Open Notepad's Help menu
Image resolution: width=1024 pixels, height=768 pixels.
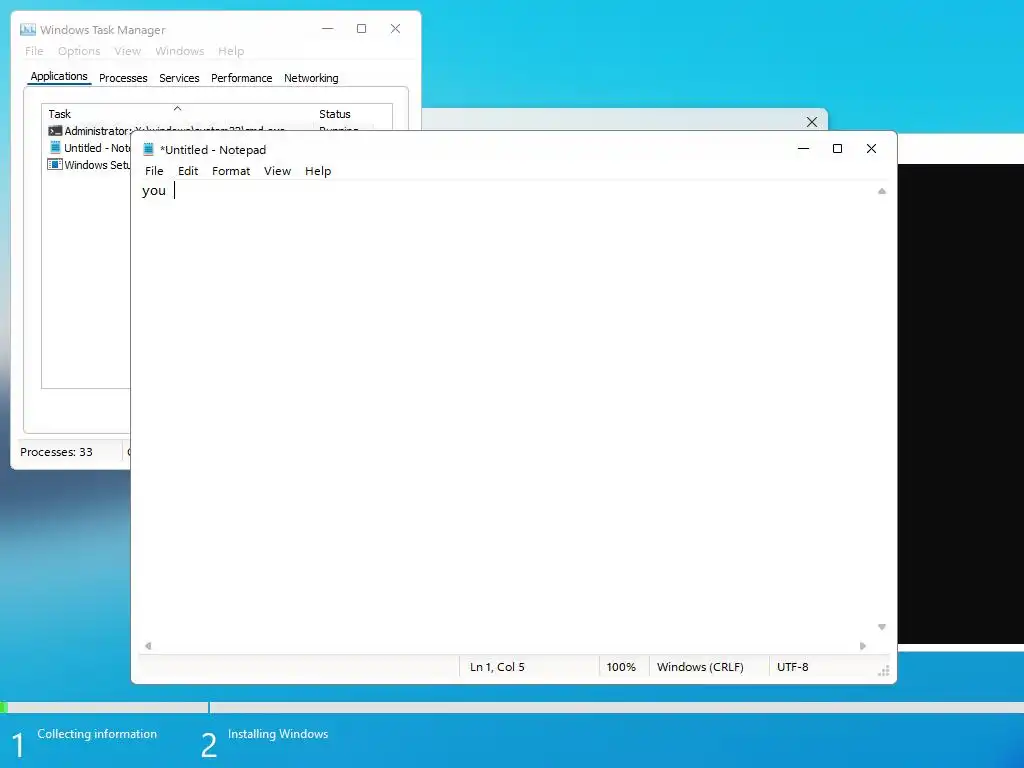tap(318, 171)
